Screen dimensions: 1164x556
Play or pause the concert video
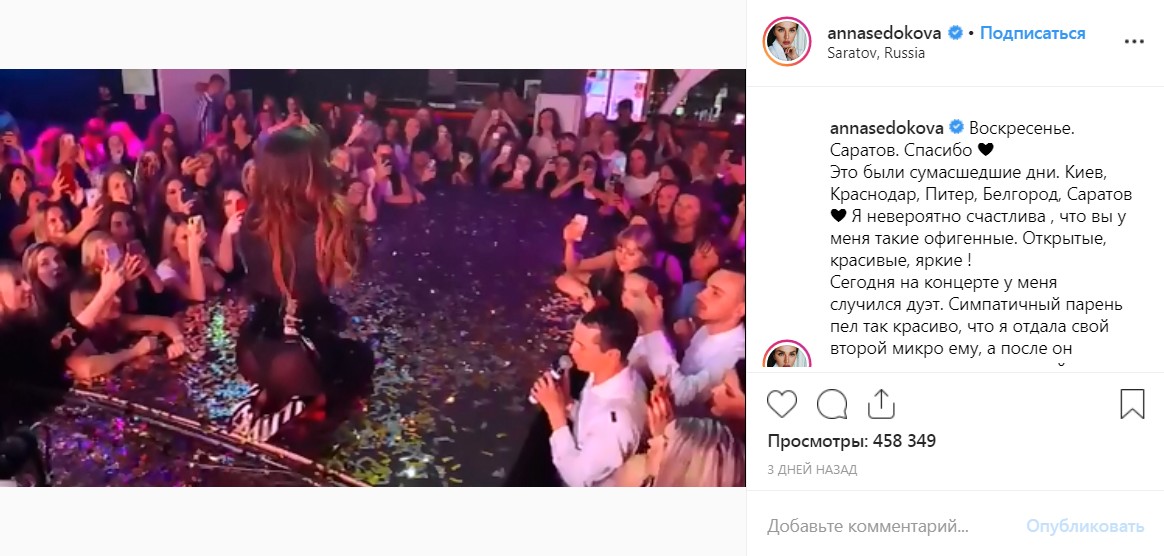point(373,278)
